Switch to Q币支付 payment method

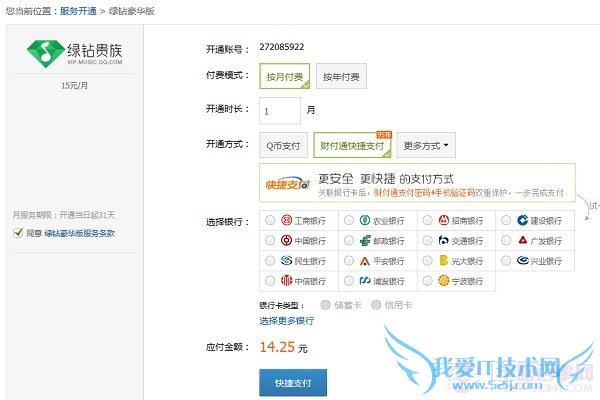[283, 145]
